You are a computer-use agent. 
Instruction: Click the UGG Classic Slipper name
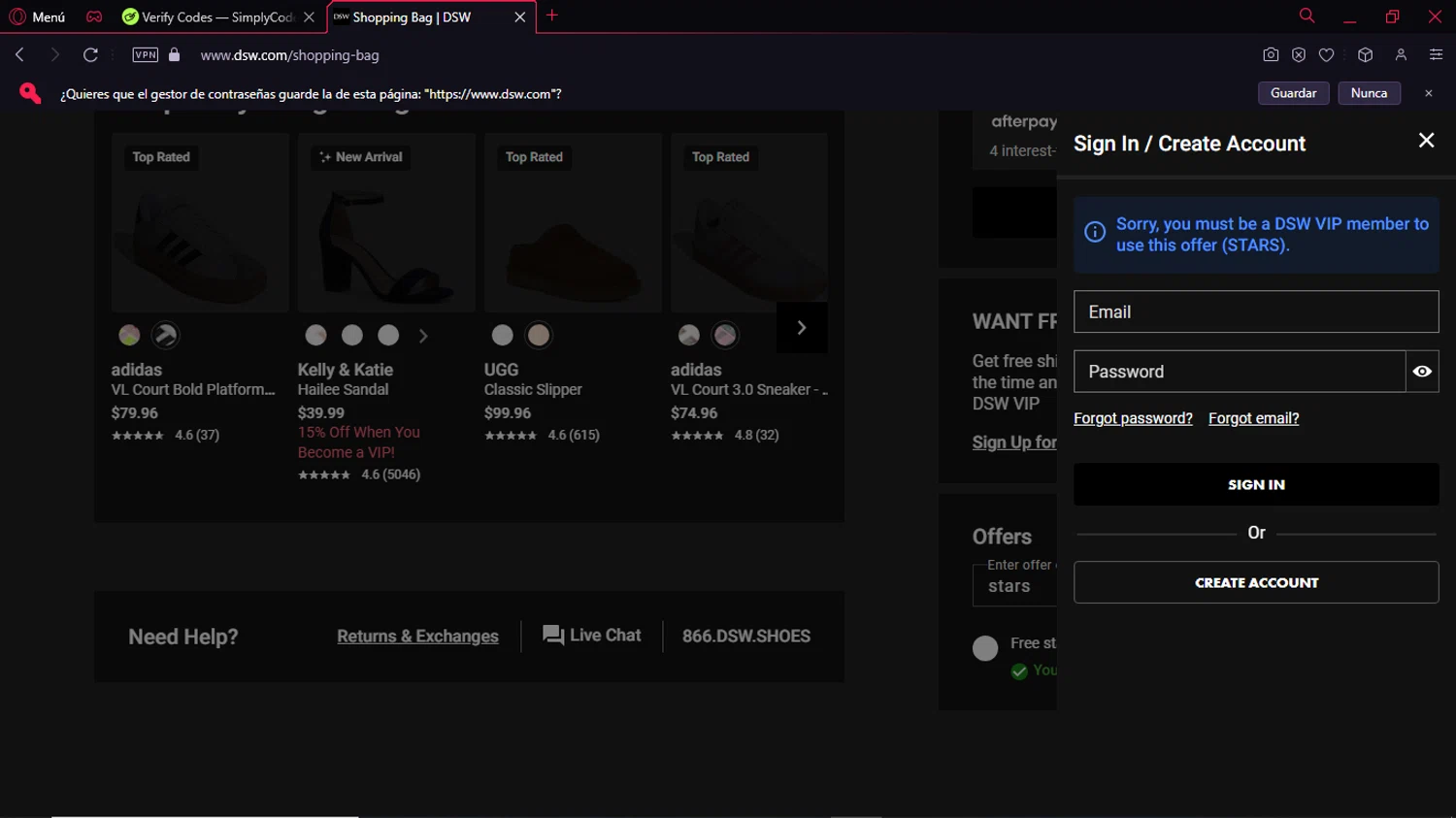click(533, 390)
